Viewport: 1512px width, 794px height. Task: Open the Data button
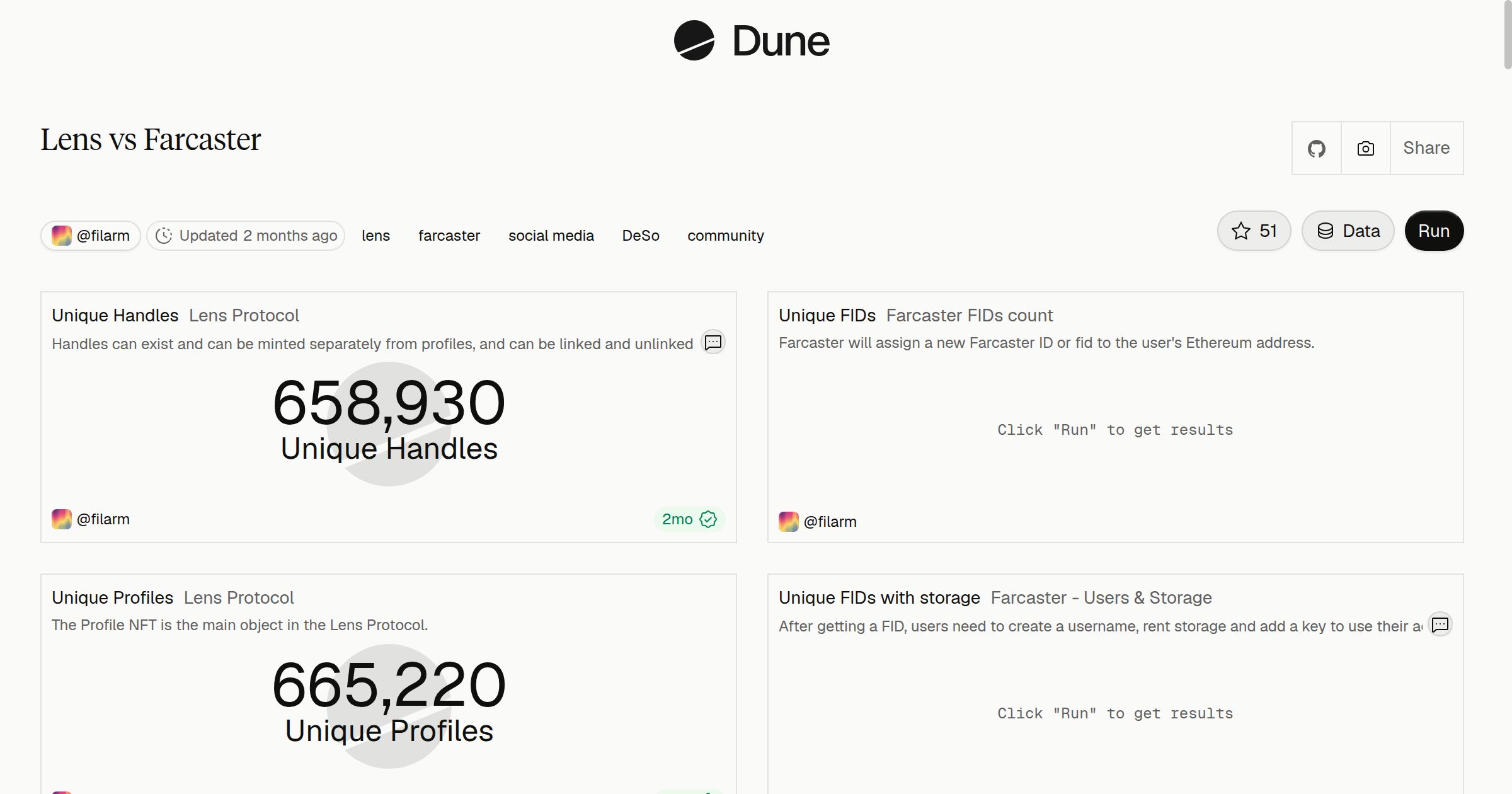1348,231
